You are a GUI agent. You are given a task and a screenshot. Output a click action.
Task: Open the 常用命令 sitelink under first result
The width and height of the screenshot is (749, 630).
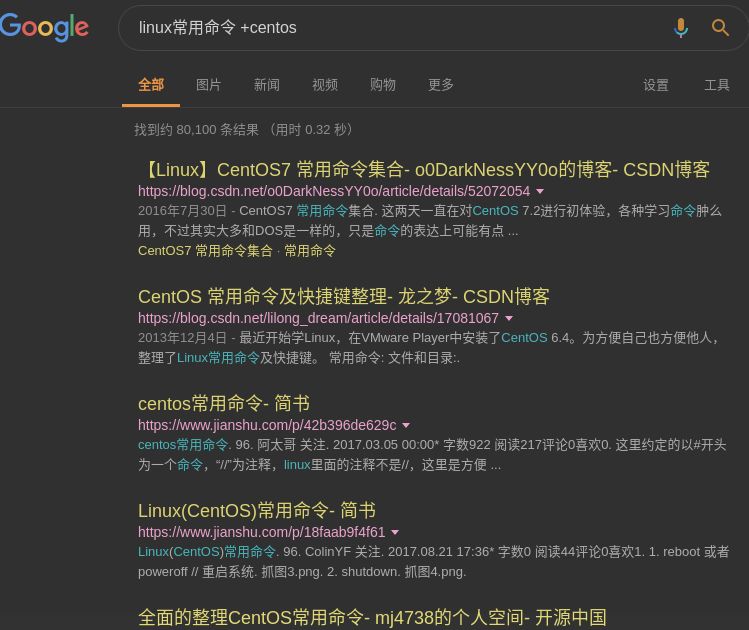point(310,251)
